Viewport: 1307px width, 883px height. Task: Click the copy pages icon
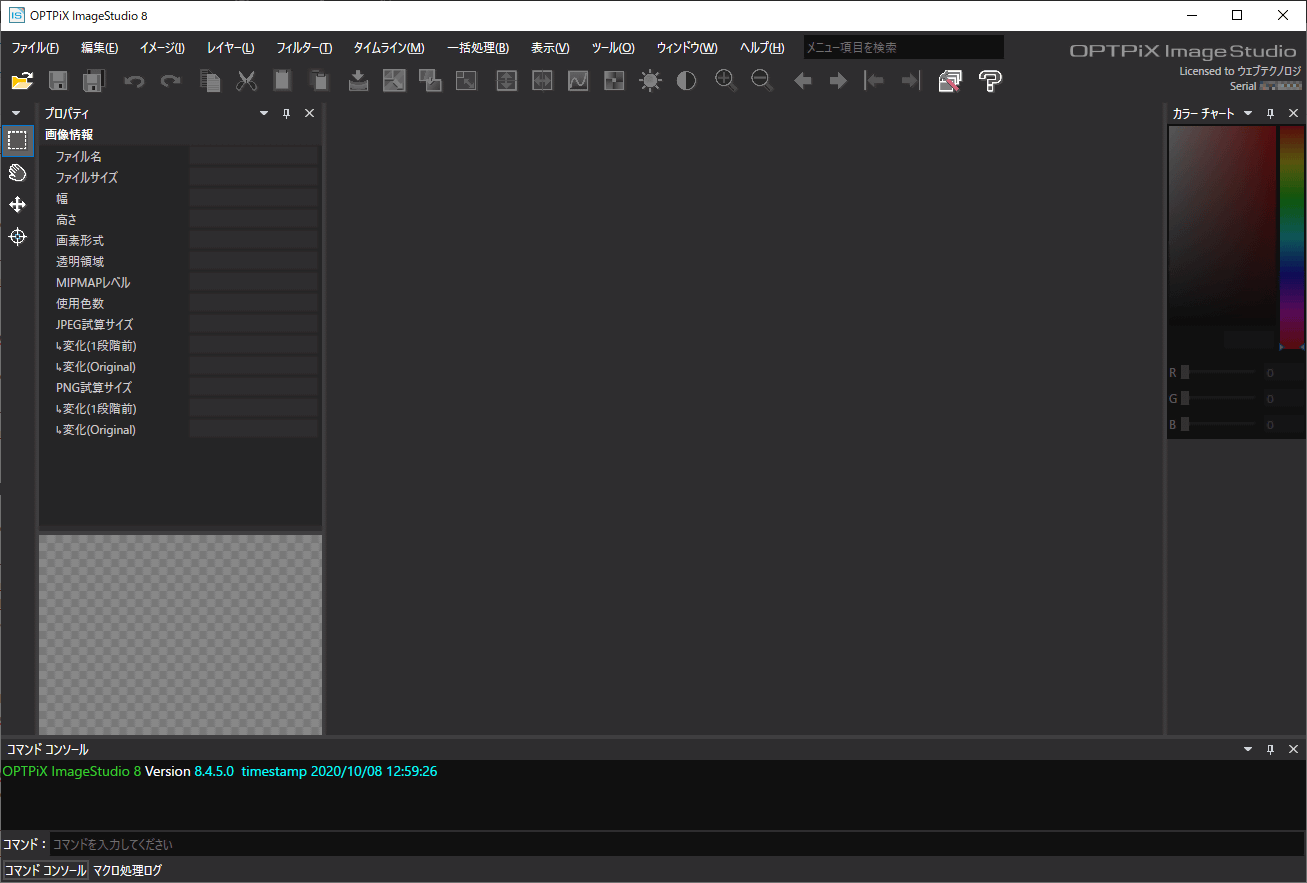pos(210,81)
